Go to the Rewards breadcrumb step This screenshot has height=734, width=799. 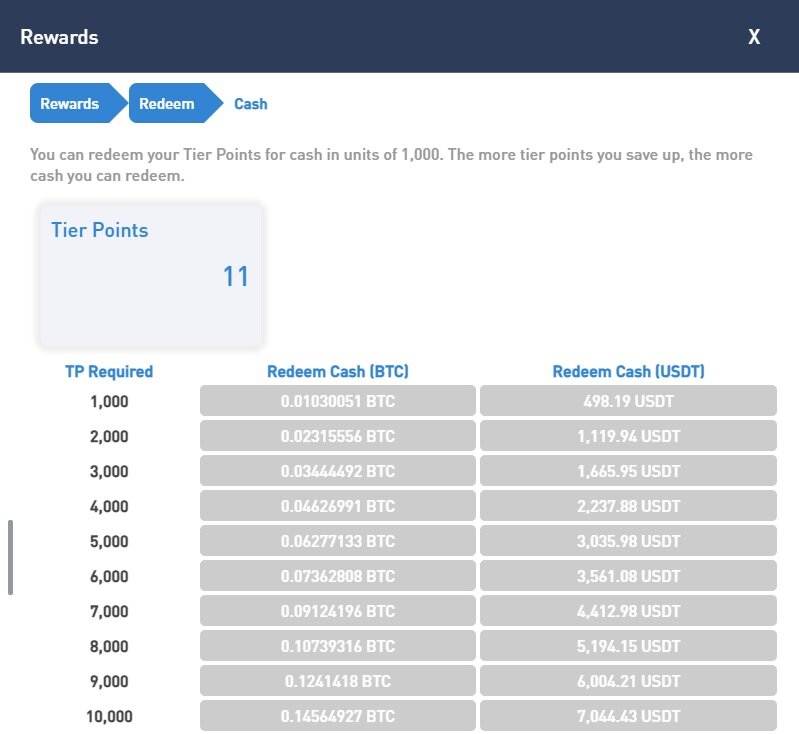point(71,103)
